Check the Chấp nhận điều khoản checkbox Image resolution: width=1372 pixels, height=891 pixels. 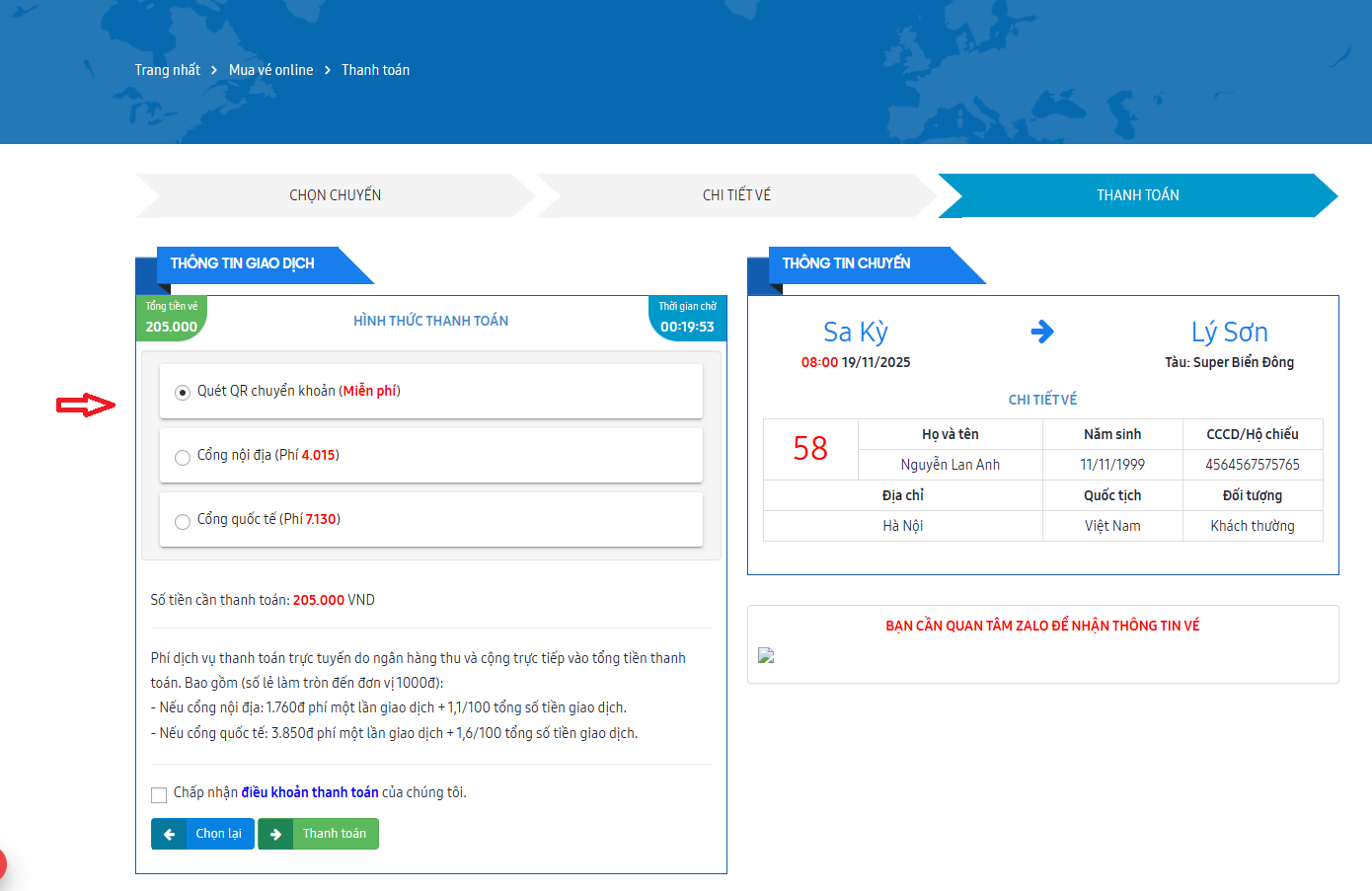[159, 794]
